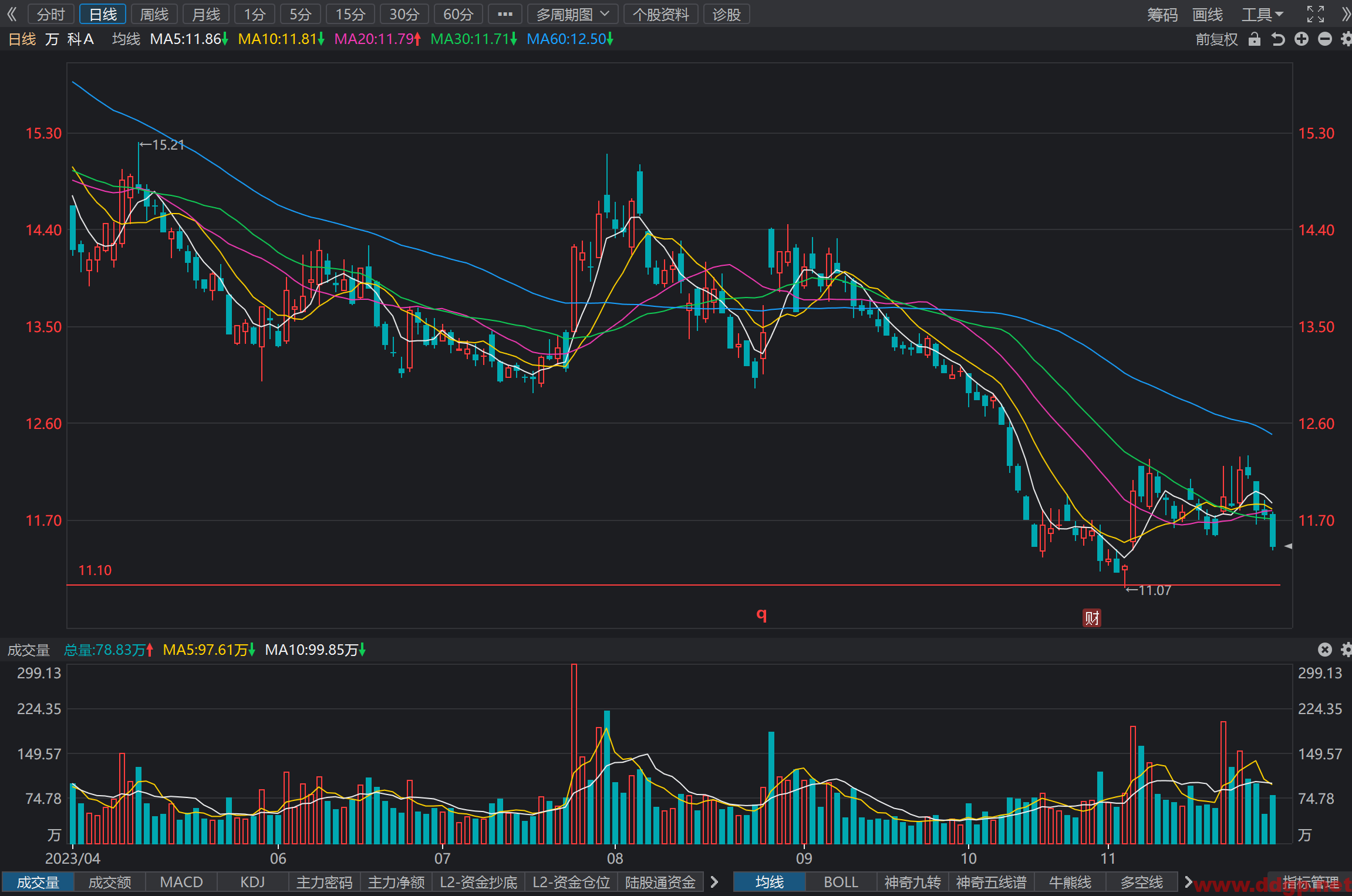The width and height of the screenshot is (1352, 896).
Task: Switch sub-chart to KDJ
Action: click(252, 882)
